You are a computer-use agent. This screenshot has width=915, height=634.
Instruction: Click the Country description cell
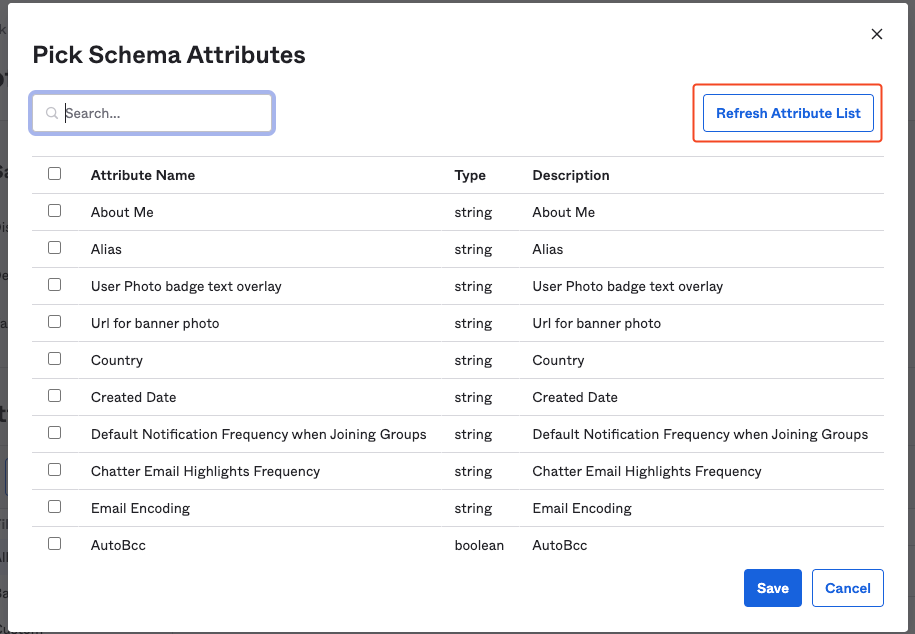click(558, 360)
